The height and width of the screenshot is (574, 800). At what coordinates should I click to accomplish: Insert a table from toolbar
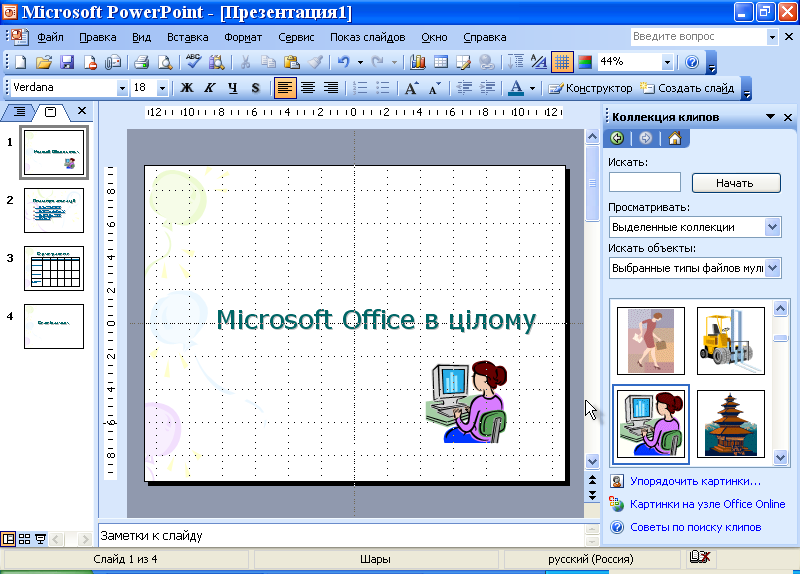pyautogui.click(x=441, y=62)
